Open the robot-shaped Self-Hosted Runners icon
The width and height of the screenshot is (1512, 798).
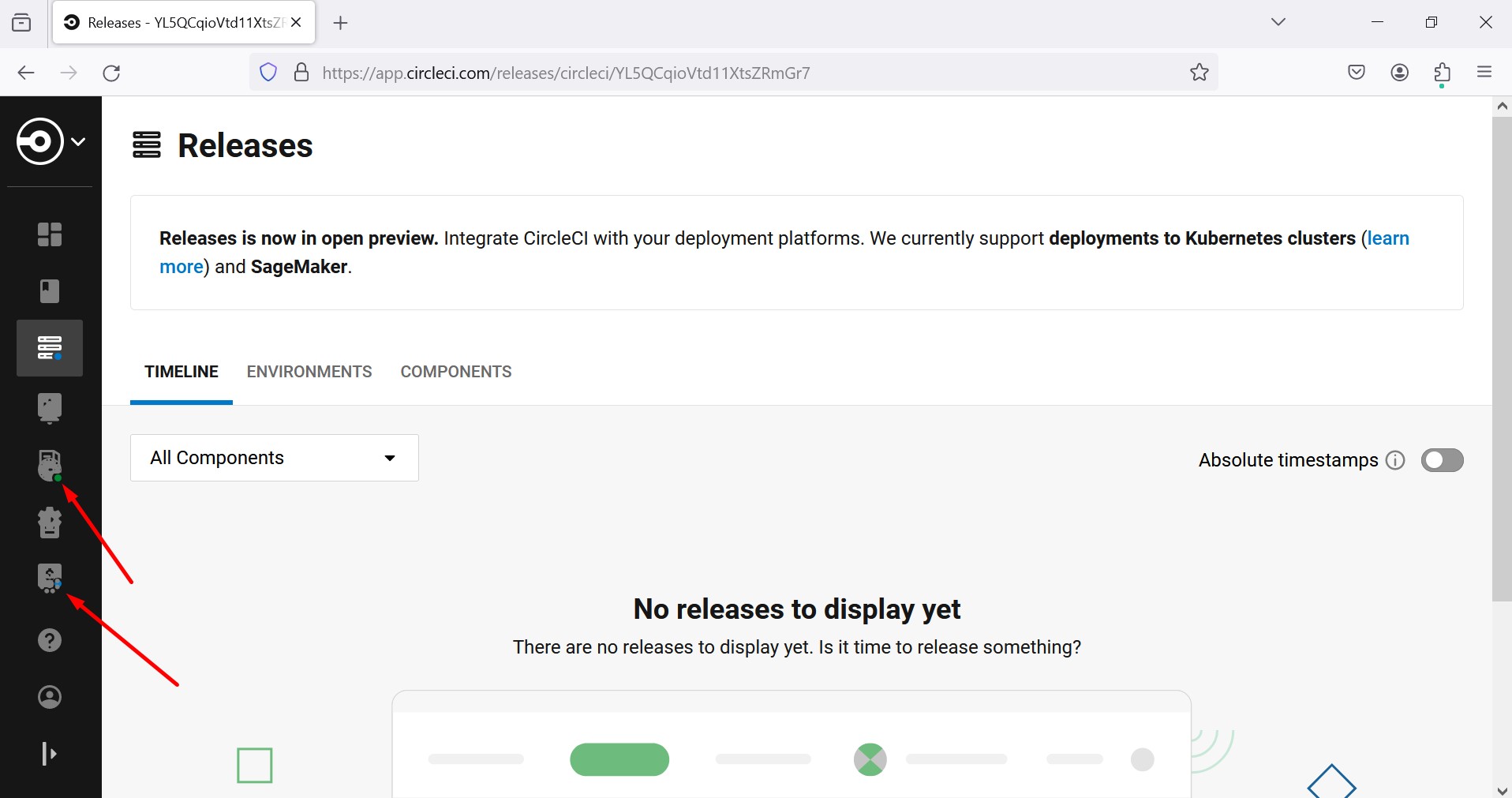50,523
